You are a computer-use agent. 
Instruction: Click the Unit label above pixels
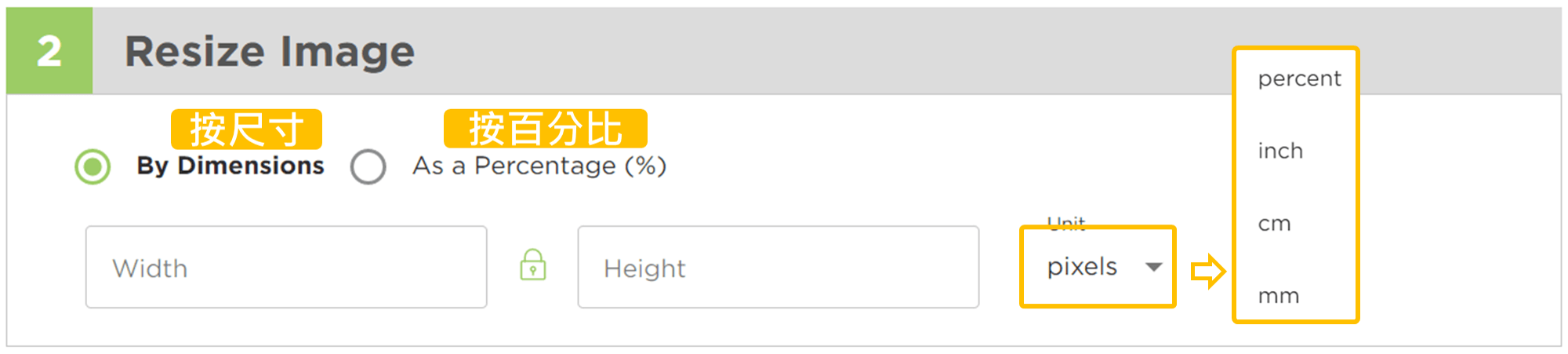(1066, 223)
